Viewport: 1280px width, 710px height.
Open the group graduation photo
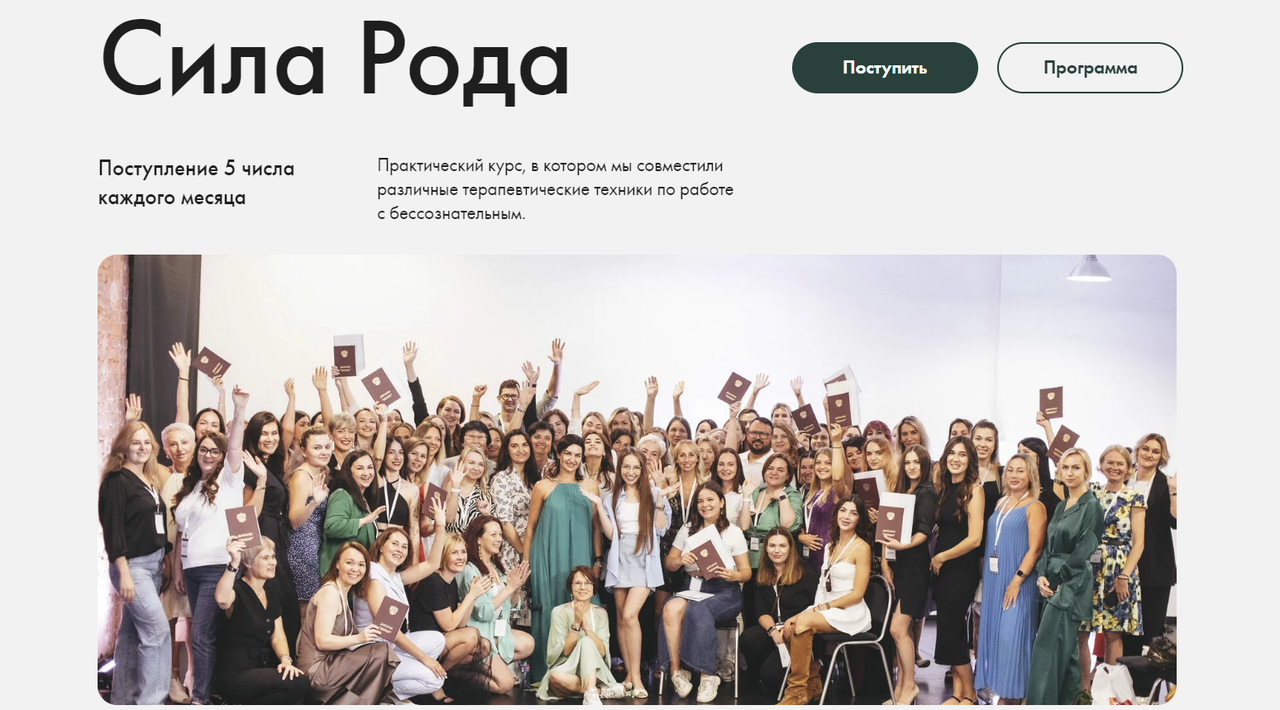pos(637,480)
